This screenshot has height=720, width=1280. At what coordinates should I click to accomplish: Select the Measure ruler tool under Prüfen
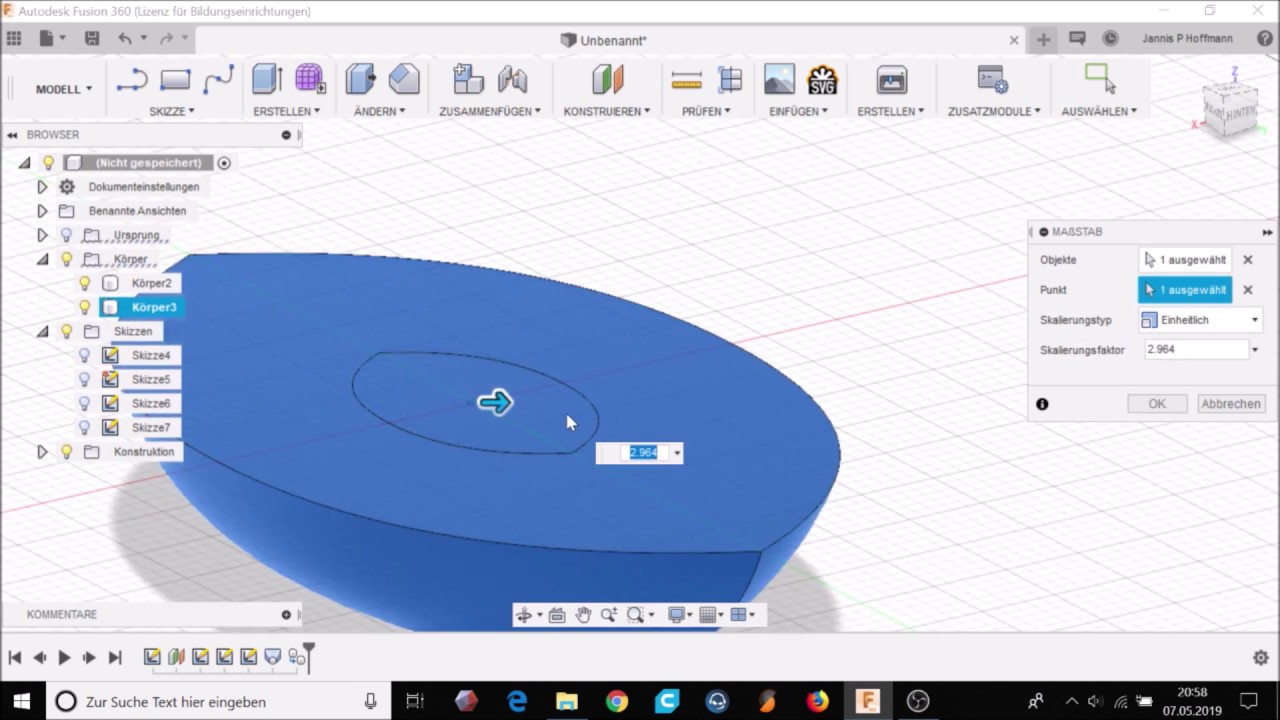(687, 80)
